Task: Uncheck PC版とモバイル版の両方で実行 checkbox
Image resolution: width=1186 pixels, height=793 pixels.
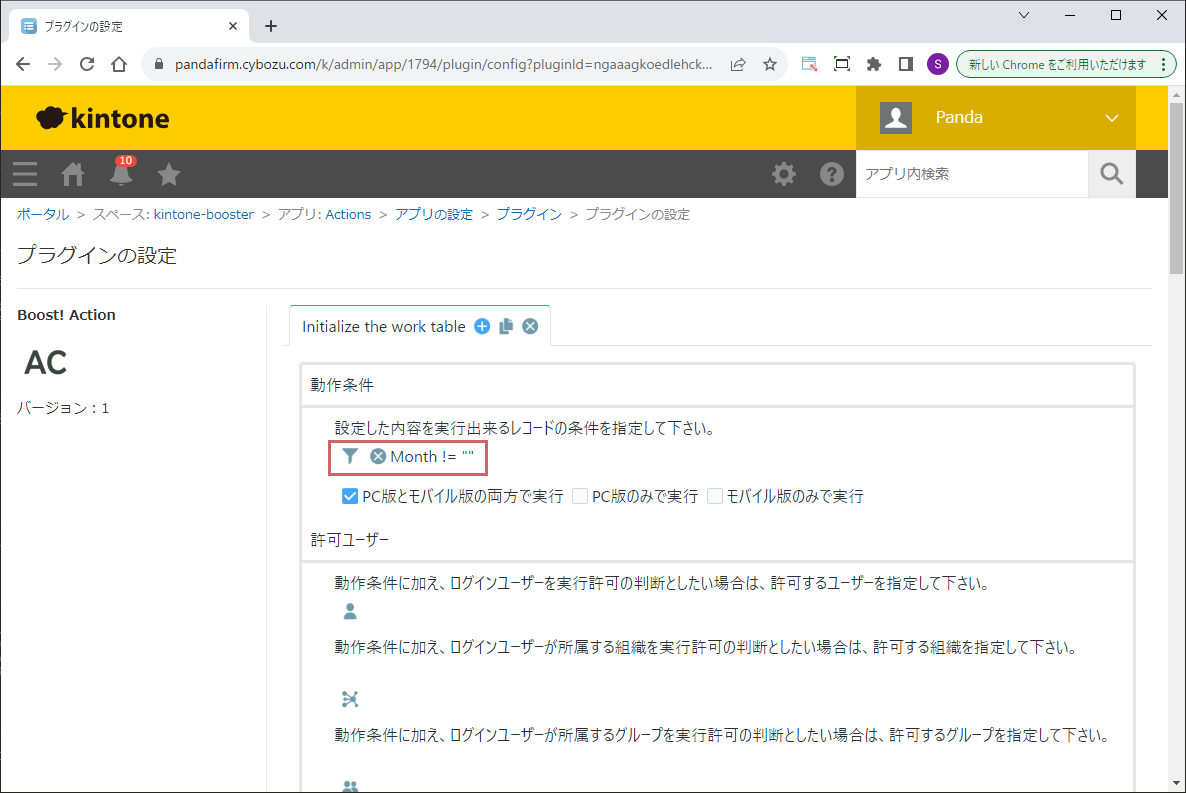Action: 350,496
